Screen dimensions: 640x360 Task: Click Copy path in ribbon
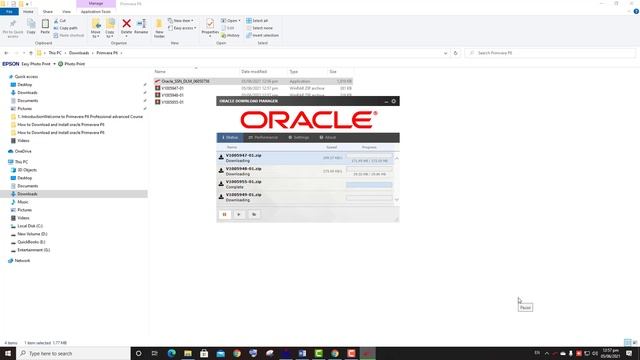click(x=65, y=28)
